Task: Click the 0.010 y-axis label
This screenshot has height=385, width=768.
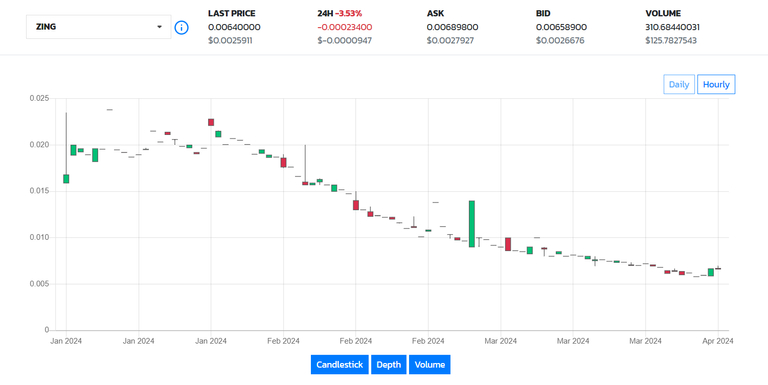Action: [40, 238]
